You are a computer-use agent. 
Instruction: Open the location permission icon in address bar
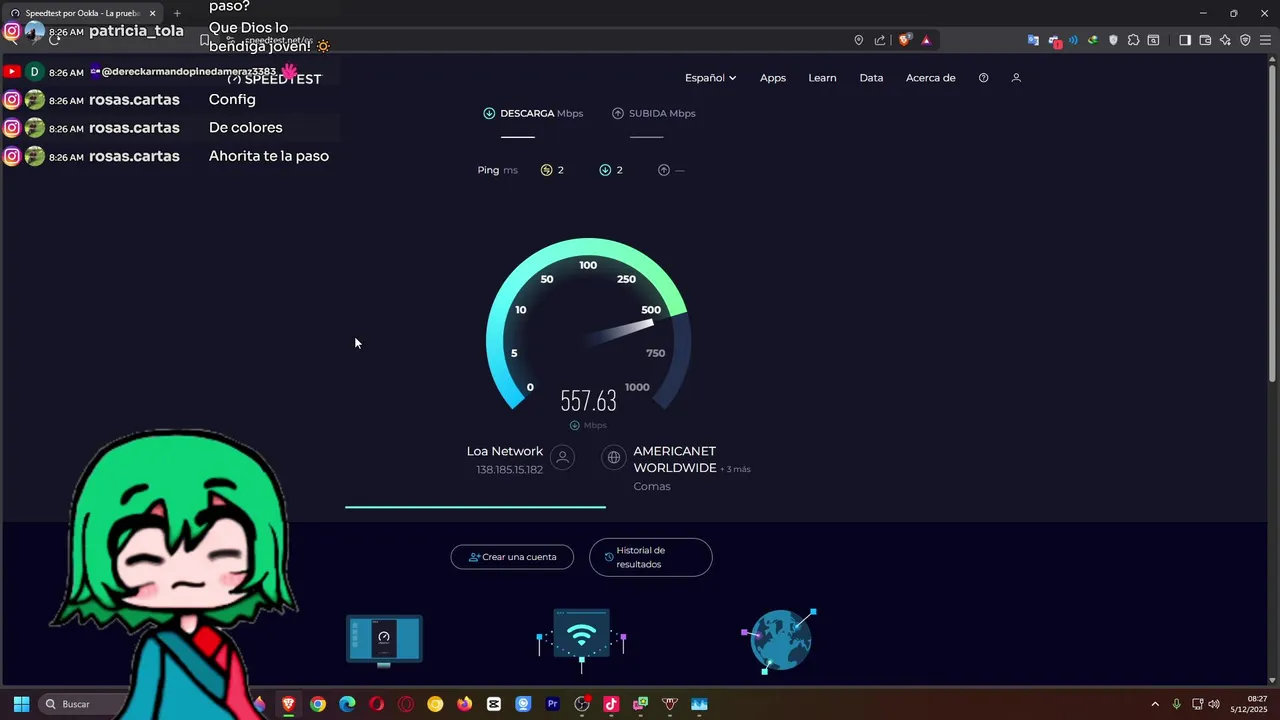coord(858,40)
